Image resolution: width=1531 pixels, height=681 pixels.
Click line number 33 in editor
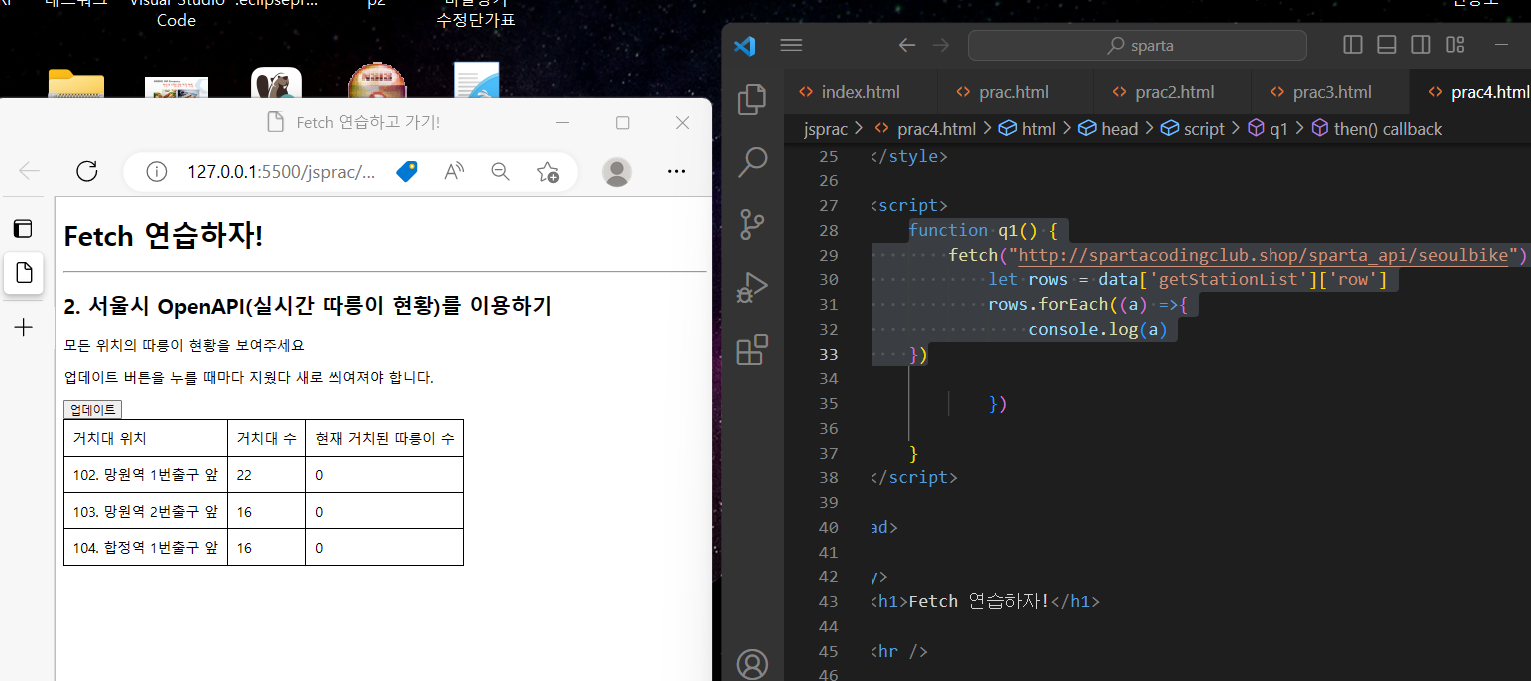pyautogui.click(x=828, y=354)
